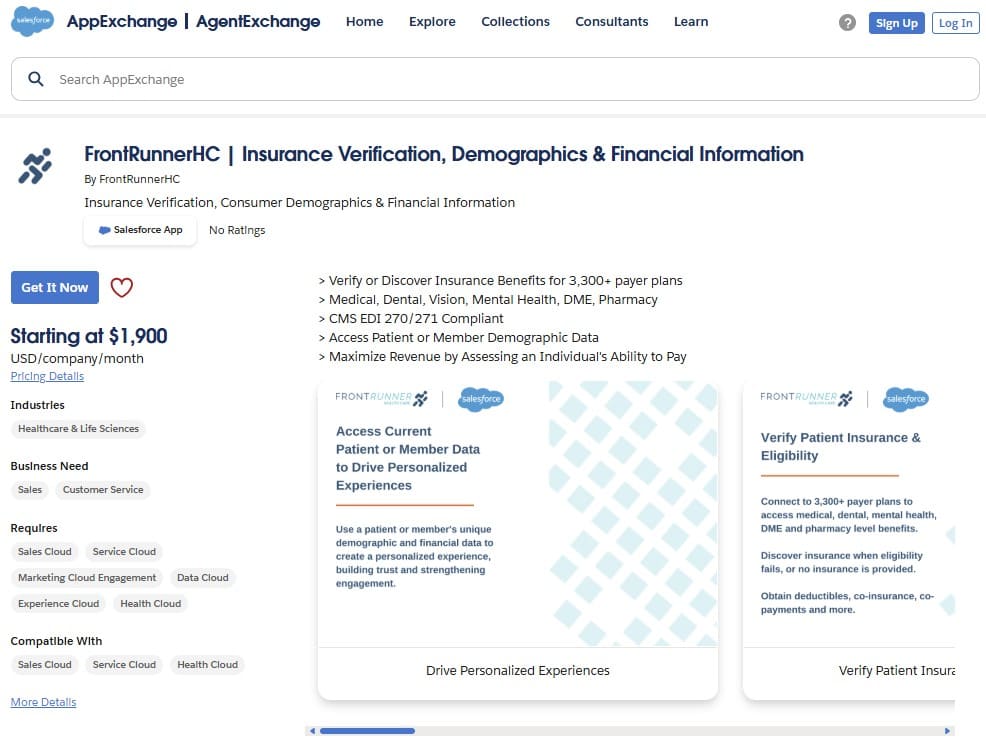The width and height of the screenshot is (986, 743).
Task: Click the CMS EDI 270/271 Compliant line
Action: (x=411, y=319)
